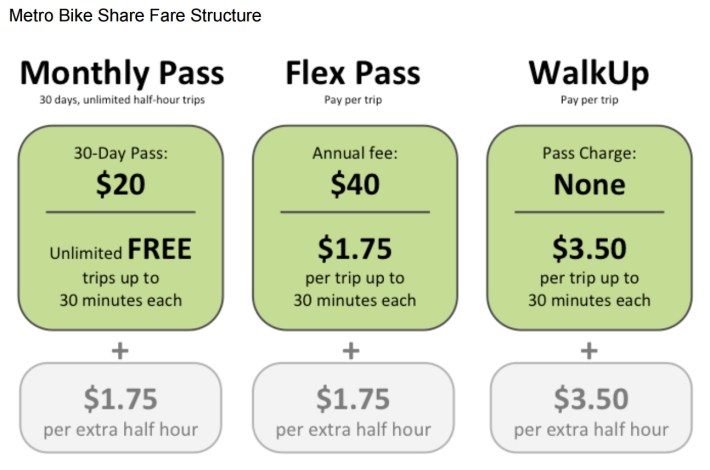
Task: Click the 'Pay per trip' subtitle under WalkUp
Action: coord(589,100)
